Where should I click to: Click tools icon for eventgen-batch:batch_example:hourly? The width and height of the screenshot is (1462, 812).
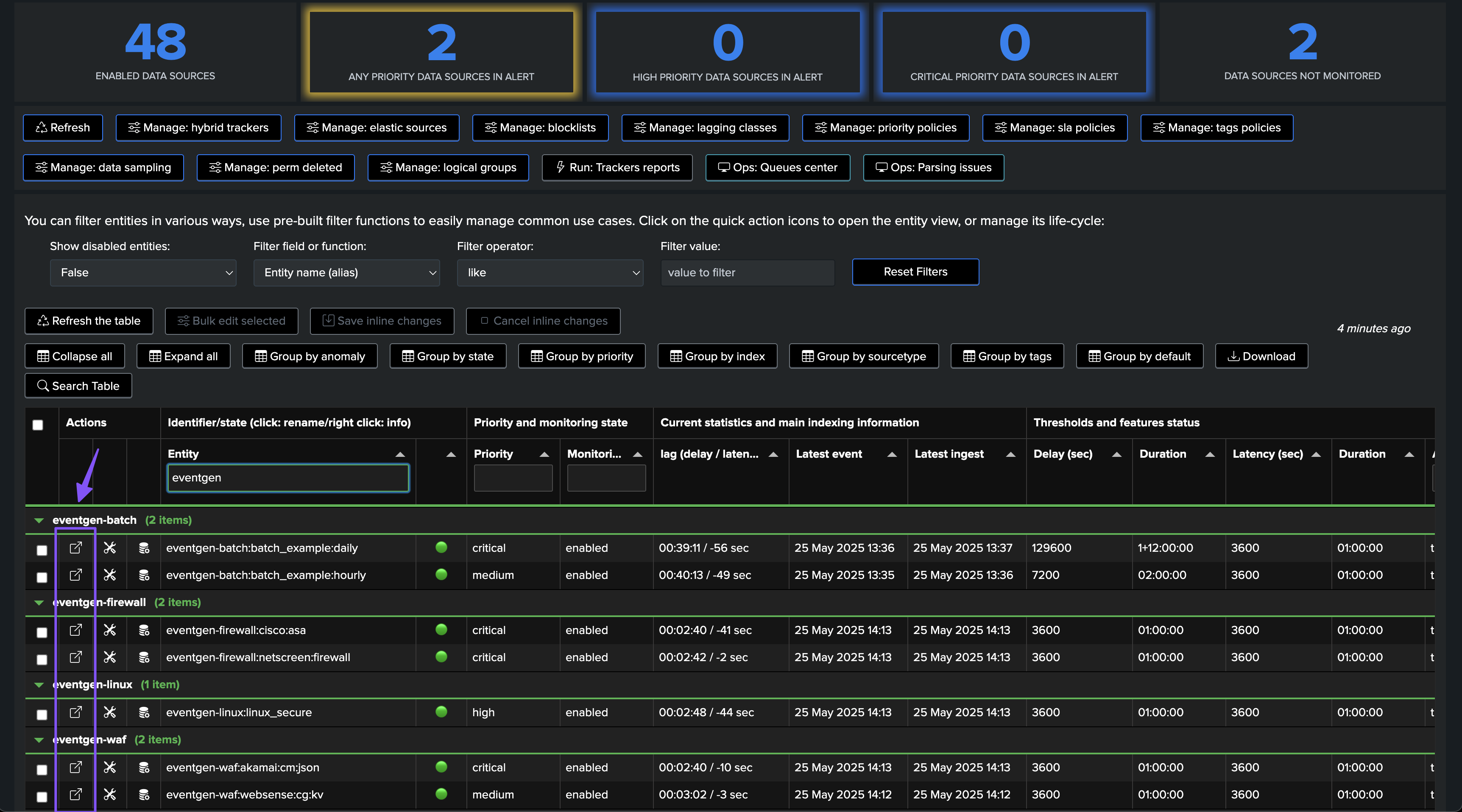[109, 575]
